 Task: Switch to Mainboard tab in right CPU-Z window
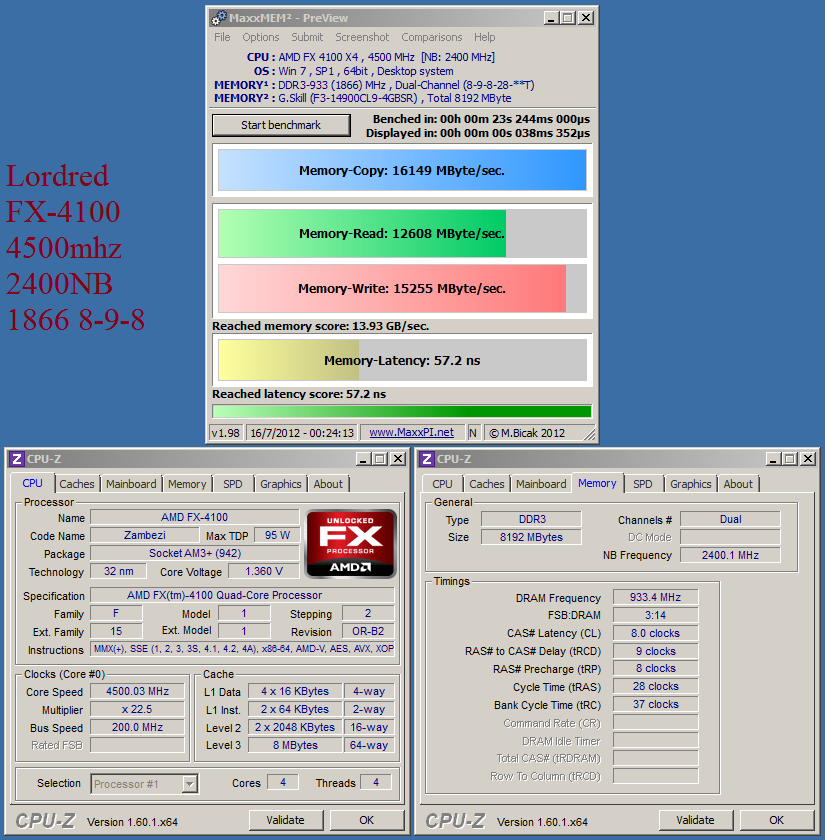tap(541, 484)
